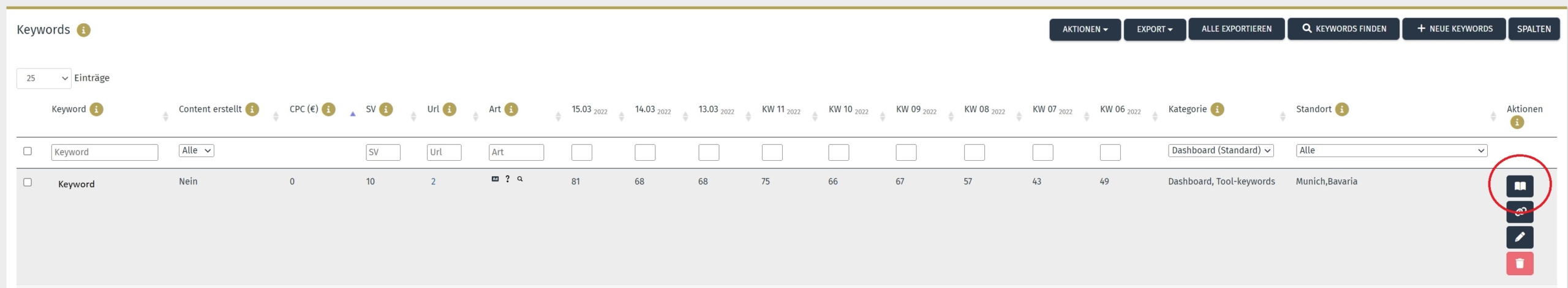Click the link chain action icon

click(1520, 212)
